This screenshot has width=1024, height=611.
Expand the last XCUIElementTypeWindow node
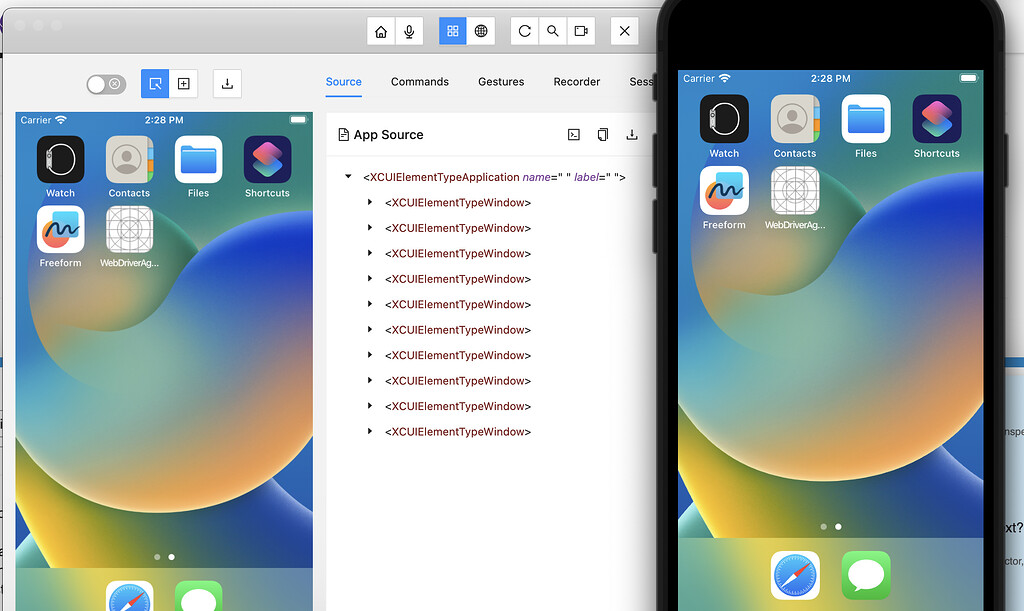pyautogui.click(x=372, y=431)
